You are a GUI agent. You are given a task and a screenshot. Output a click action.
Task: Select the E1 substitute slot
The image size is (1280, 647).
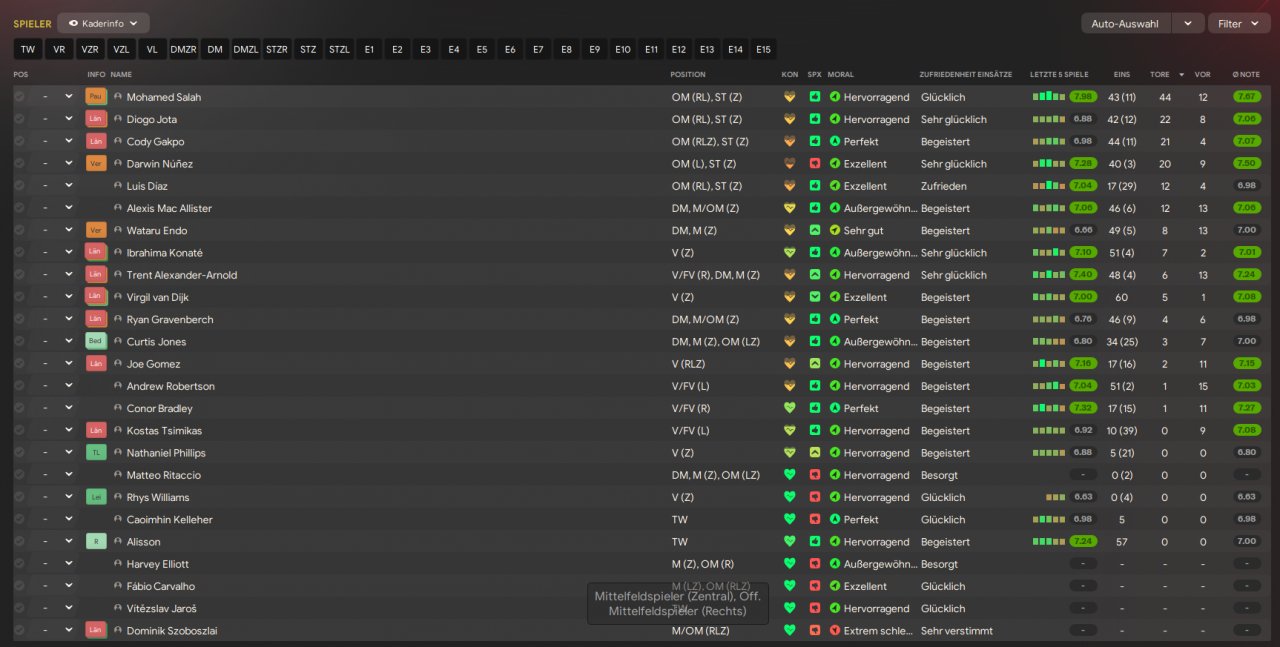pos(370,49)
